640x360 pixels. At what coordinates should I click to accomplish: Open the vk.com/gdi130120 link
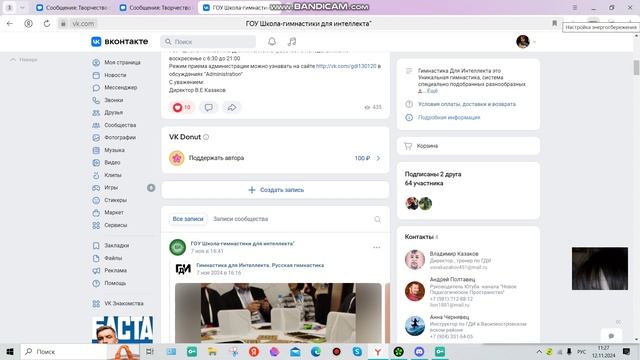(x=346, y=66)
